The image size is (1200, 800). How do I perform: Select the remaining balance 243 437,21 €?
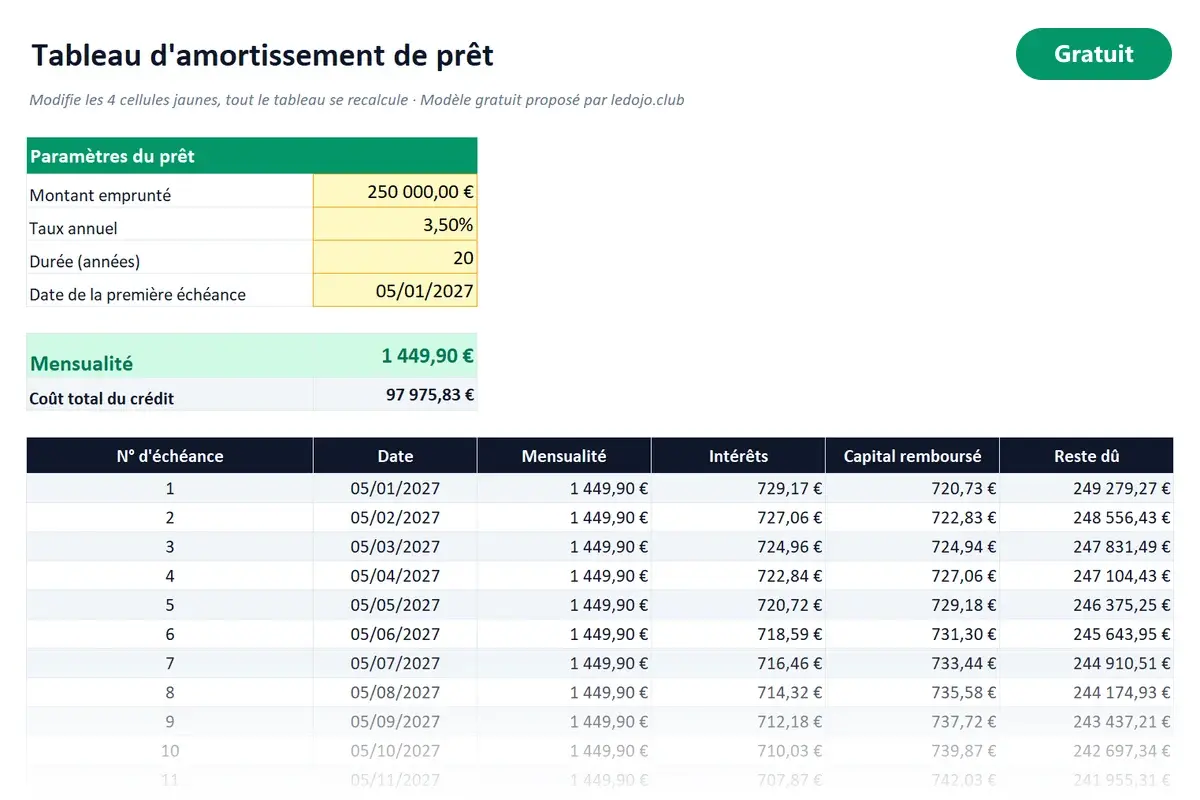[1086, 720]
